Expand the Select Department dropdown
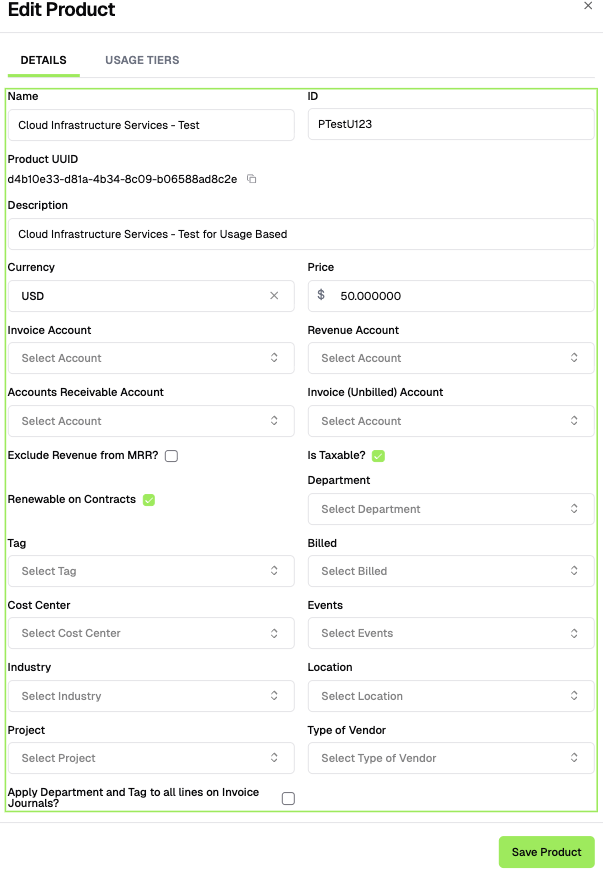The width and height of the screenshot is (603, 876). pyautogui.click(x=450, y=509)
